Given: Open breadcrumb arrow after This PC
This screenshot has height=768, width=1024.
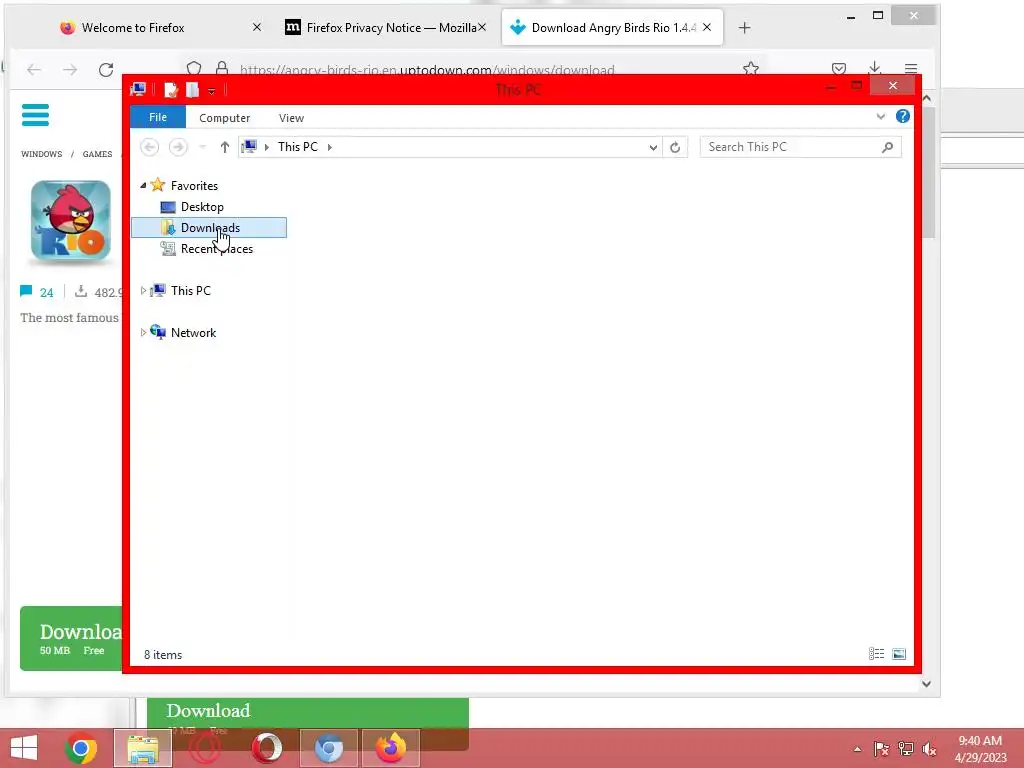Looking at the screenshot, I should click(x=330, y=148).
